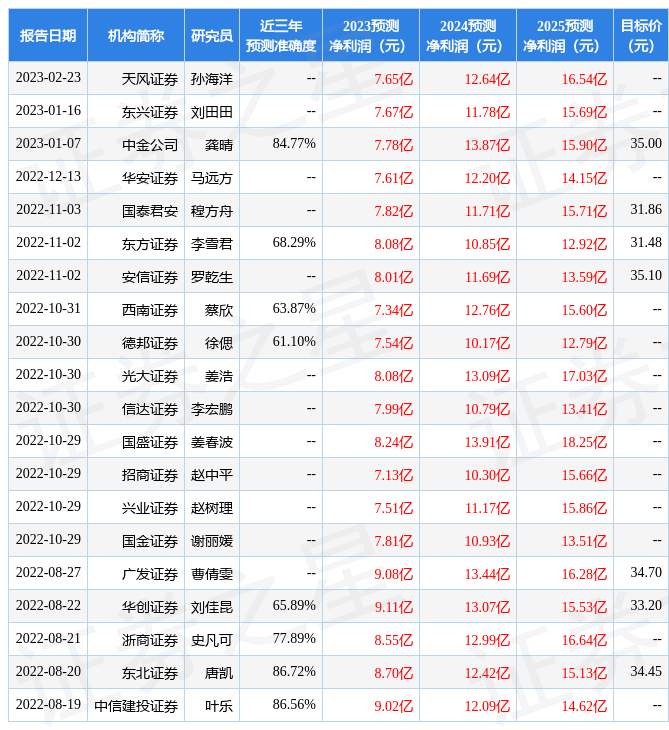Click the 84.77% accuracy value
The image size is (669, 730).
coord(294,144)
